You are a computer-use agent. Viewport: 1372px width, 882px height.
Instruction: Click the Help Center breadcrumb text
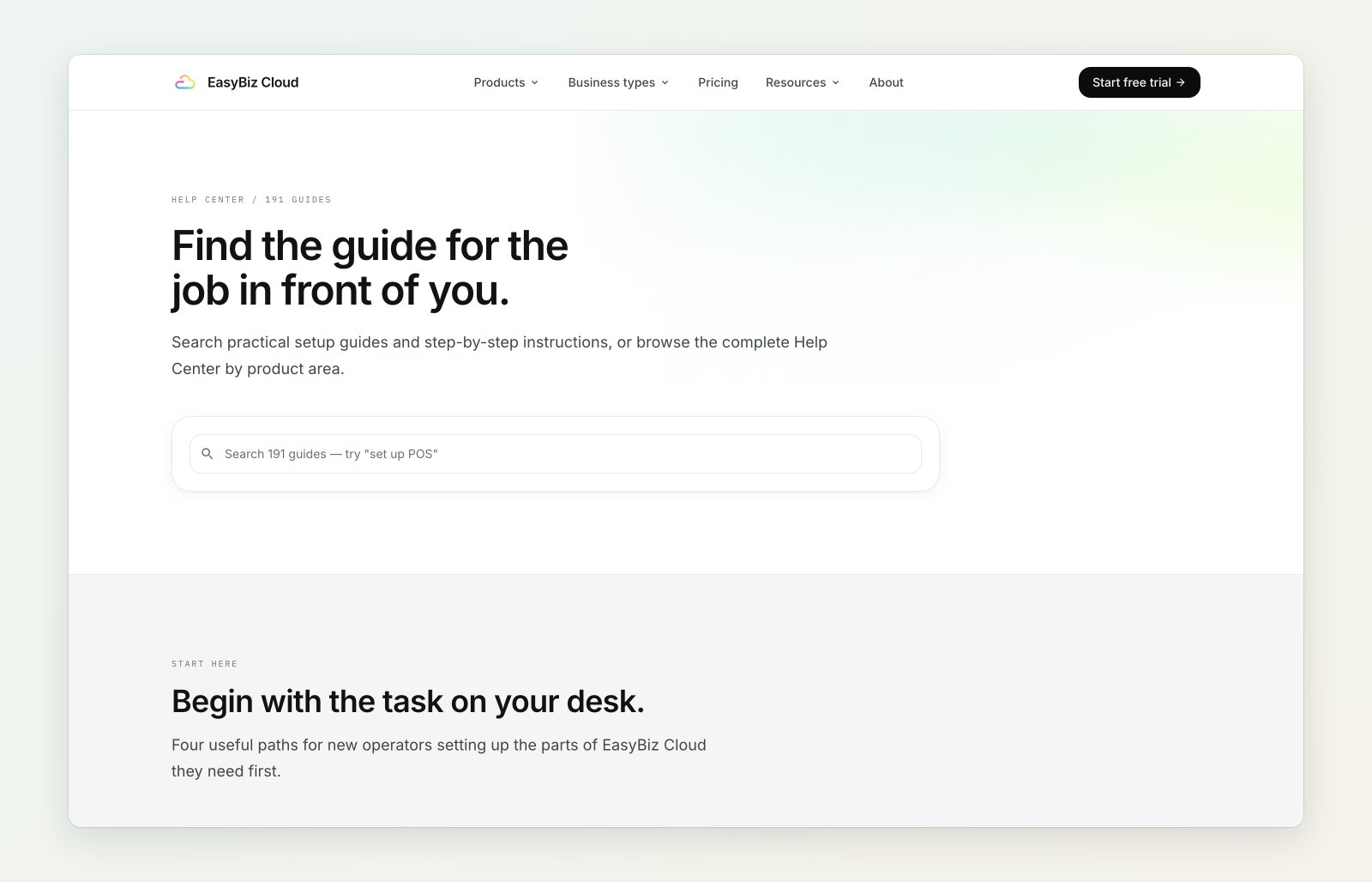click(x=208, y=200)
